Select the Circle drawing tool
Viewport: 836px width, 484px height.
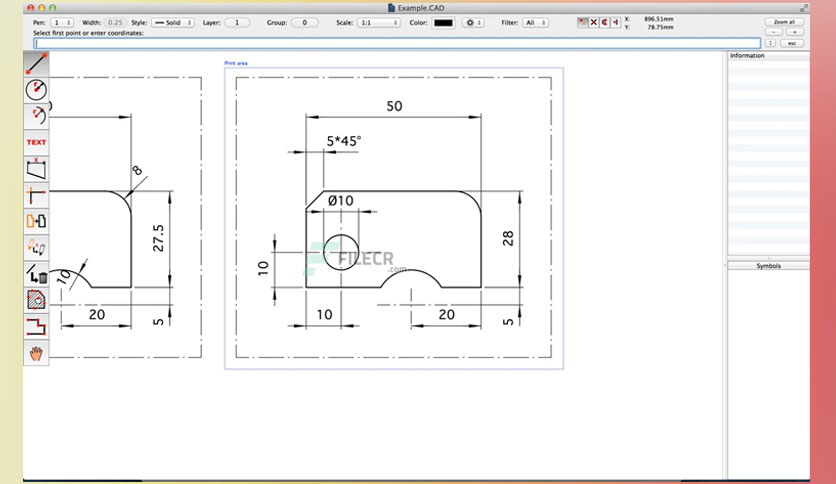click(x=36, y=90)
